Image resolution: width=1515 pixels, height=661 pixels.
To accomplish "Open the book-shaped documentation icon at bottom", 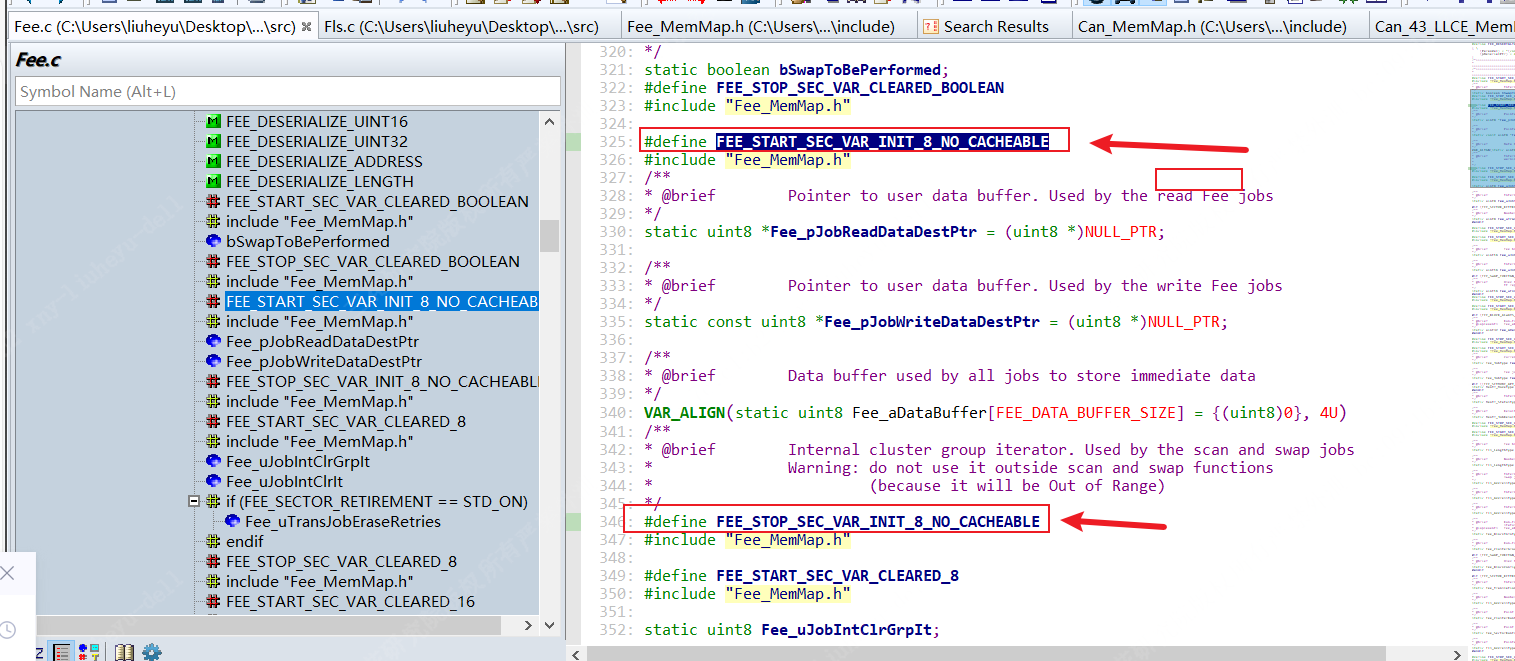I will click(x=124, y=651).
